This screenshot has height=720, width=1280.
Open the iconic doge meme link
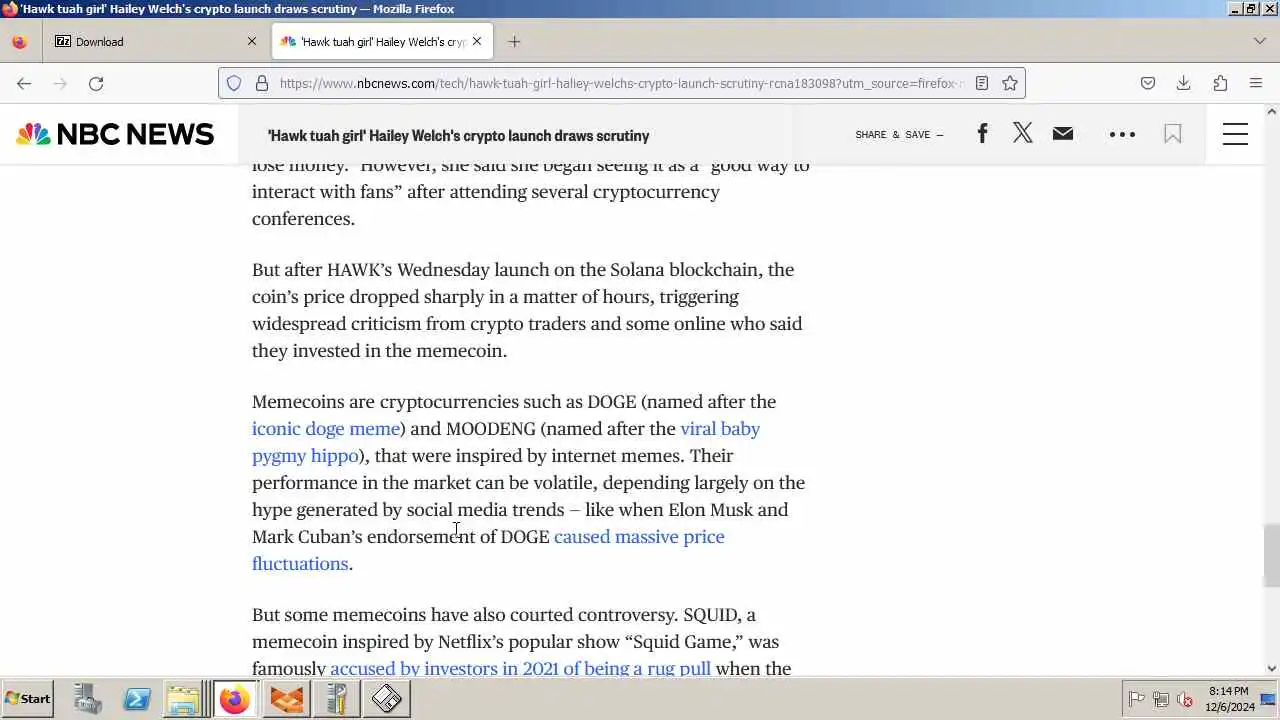pos(326,429)
